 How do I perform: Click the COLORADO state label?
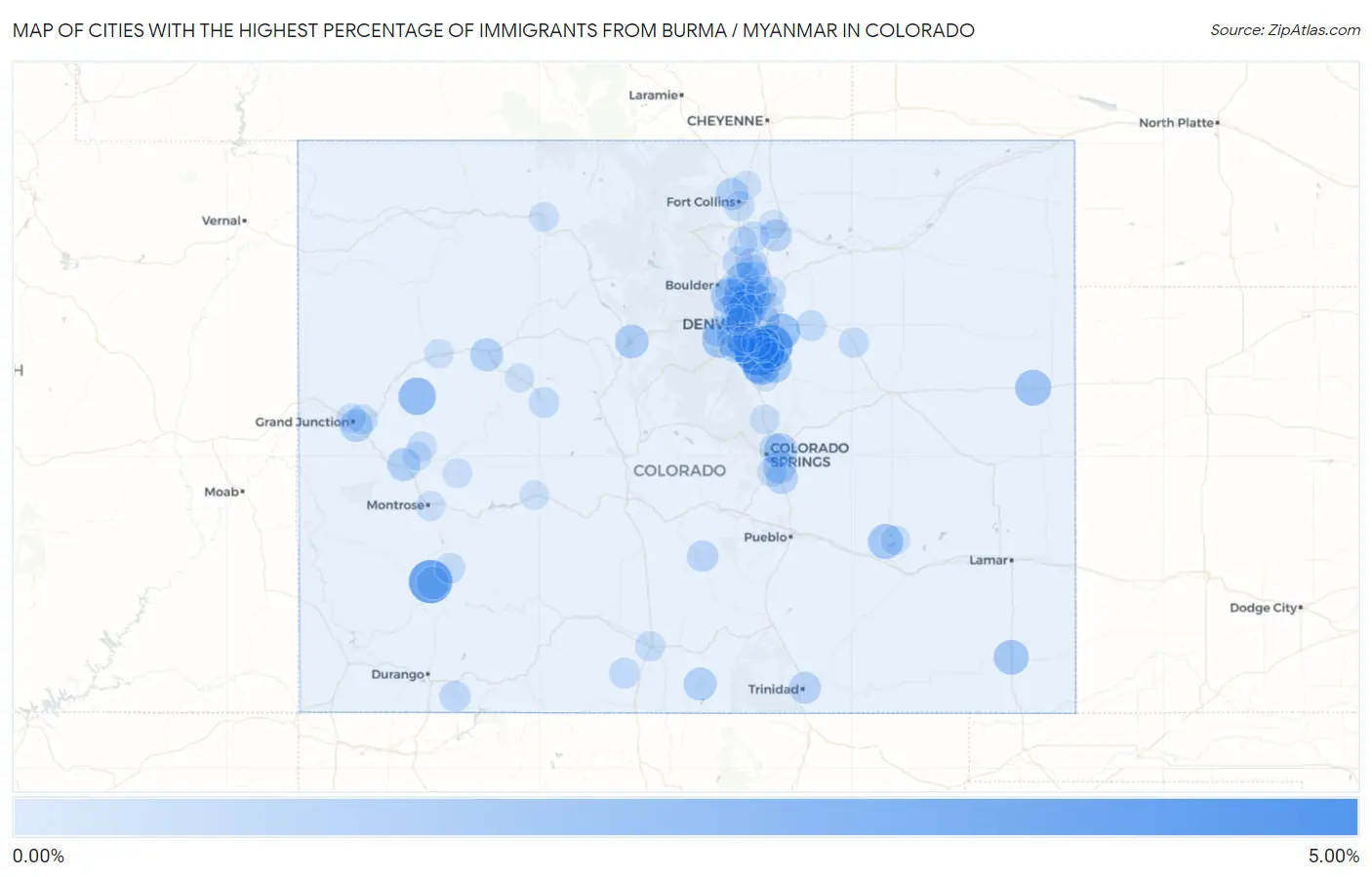coord(679,470)
